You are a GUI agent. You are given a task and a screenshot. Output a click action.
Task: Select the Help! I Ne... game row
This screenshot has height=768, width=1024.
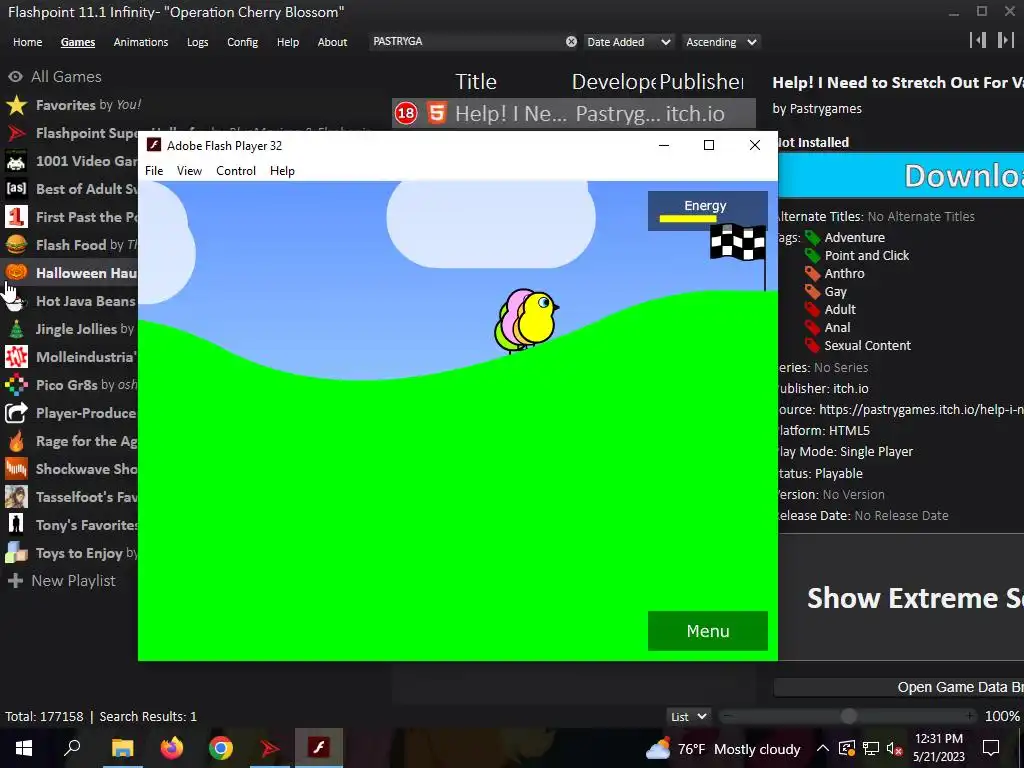click(574, 114)
